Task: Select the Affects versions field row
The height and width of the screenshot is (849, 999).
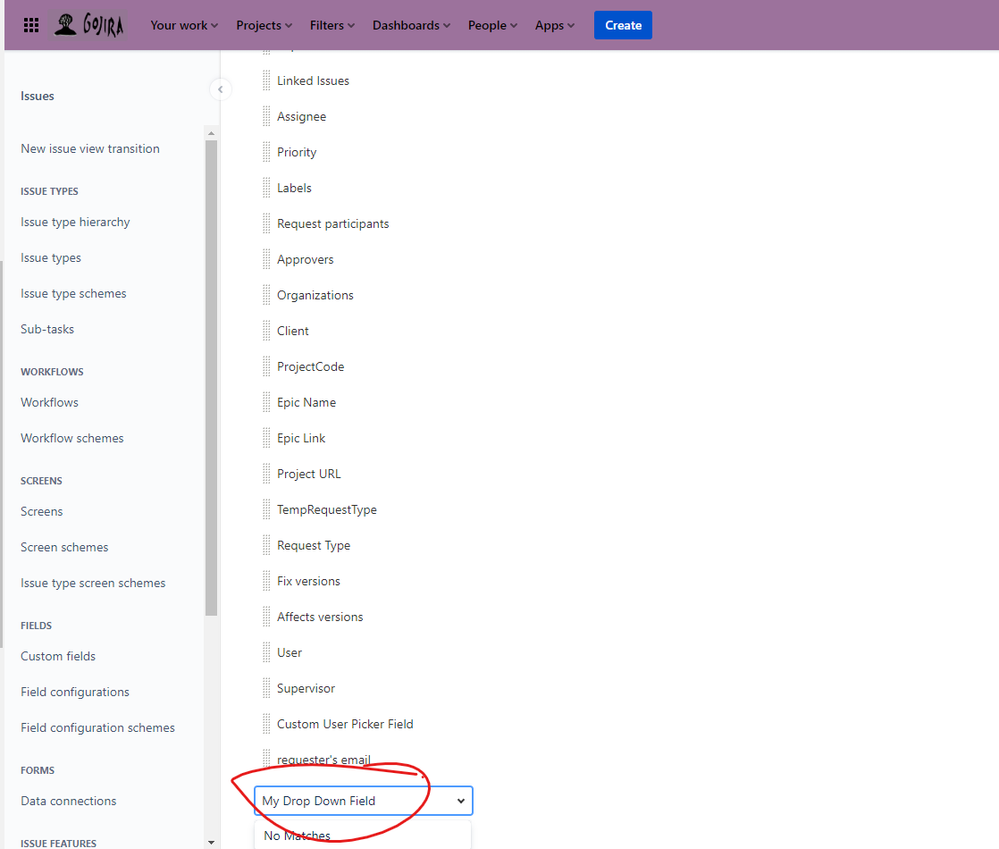Action: [x=320, y=617]
